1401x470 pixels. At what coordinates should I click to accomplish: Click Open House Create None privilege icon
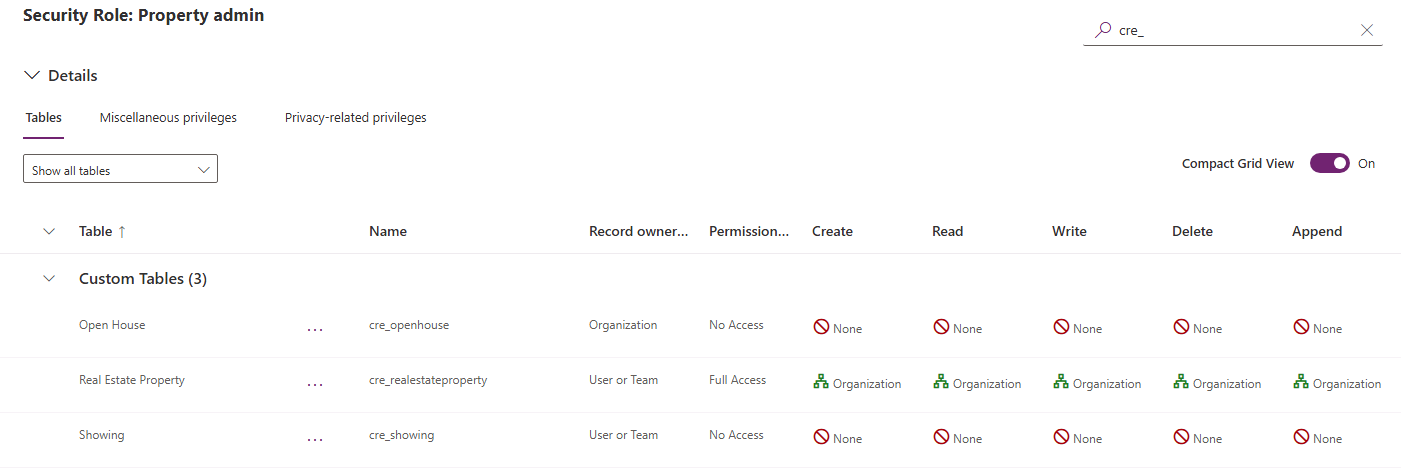[821, 327]
